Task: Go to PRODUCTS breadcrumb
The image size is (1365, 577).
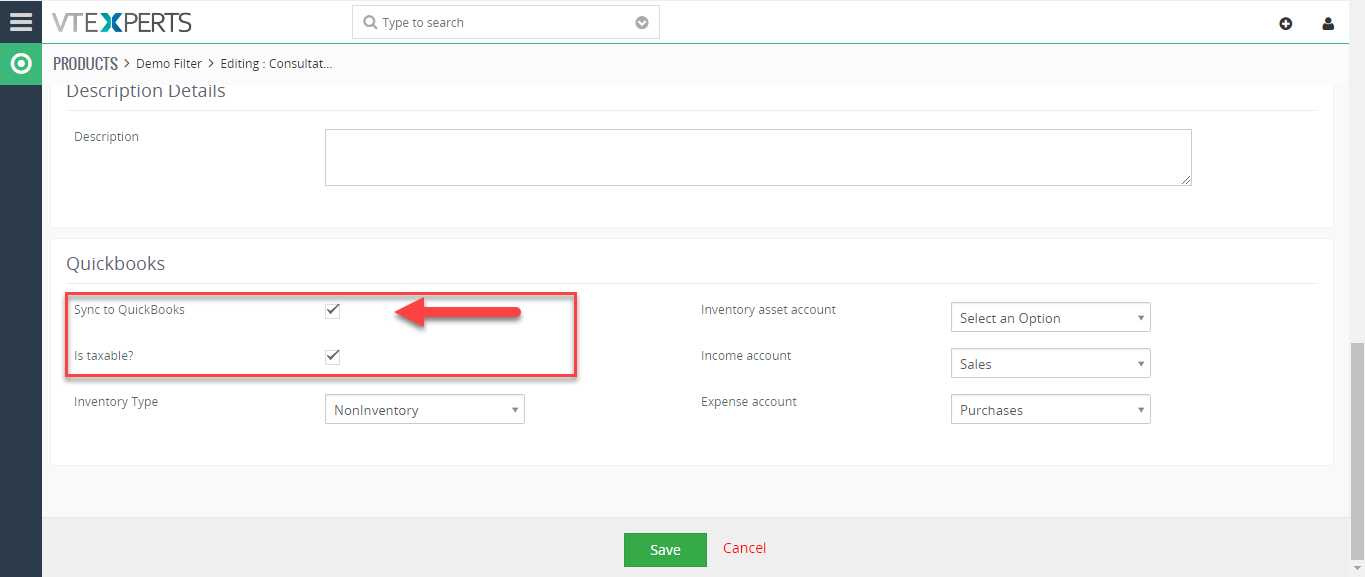Action: (86, 64)
